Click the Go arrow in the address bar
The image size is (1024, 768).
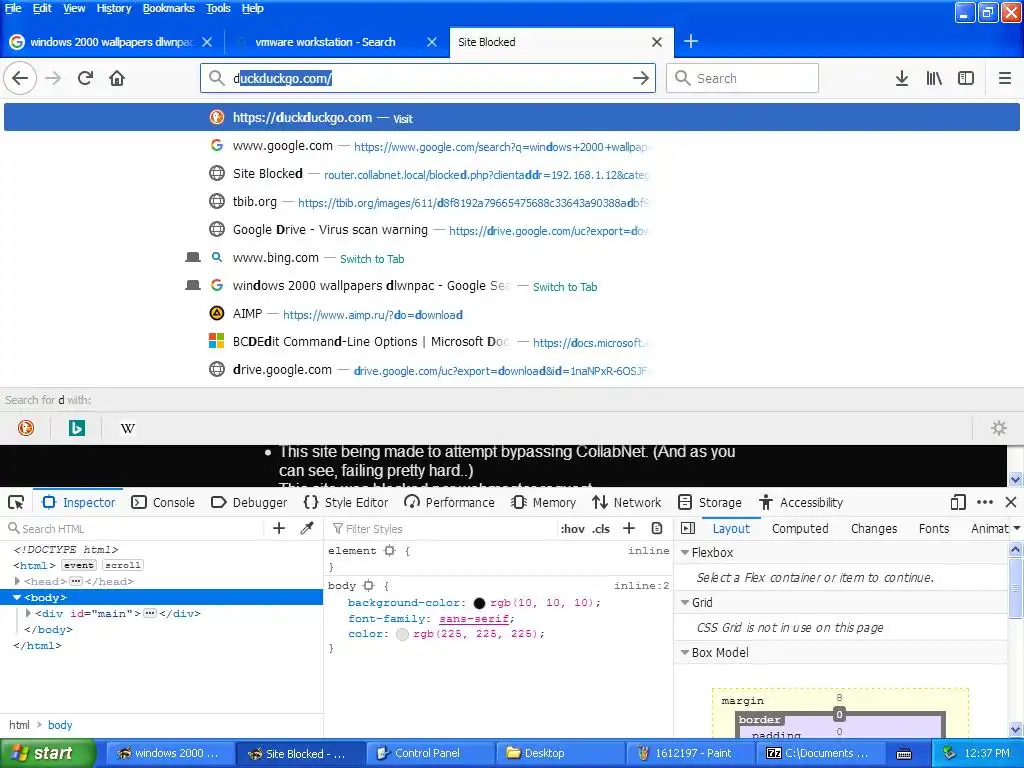[x=641, y=78]
